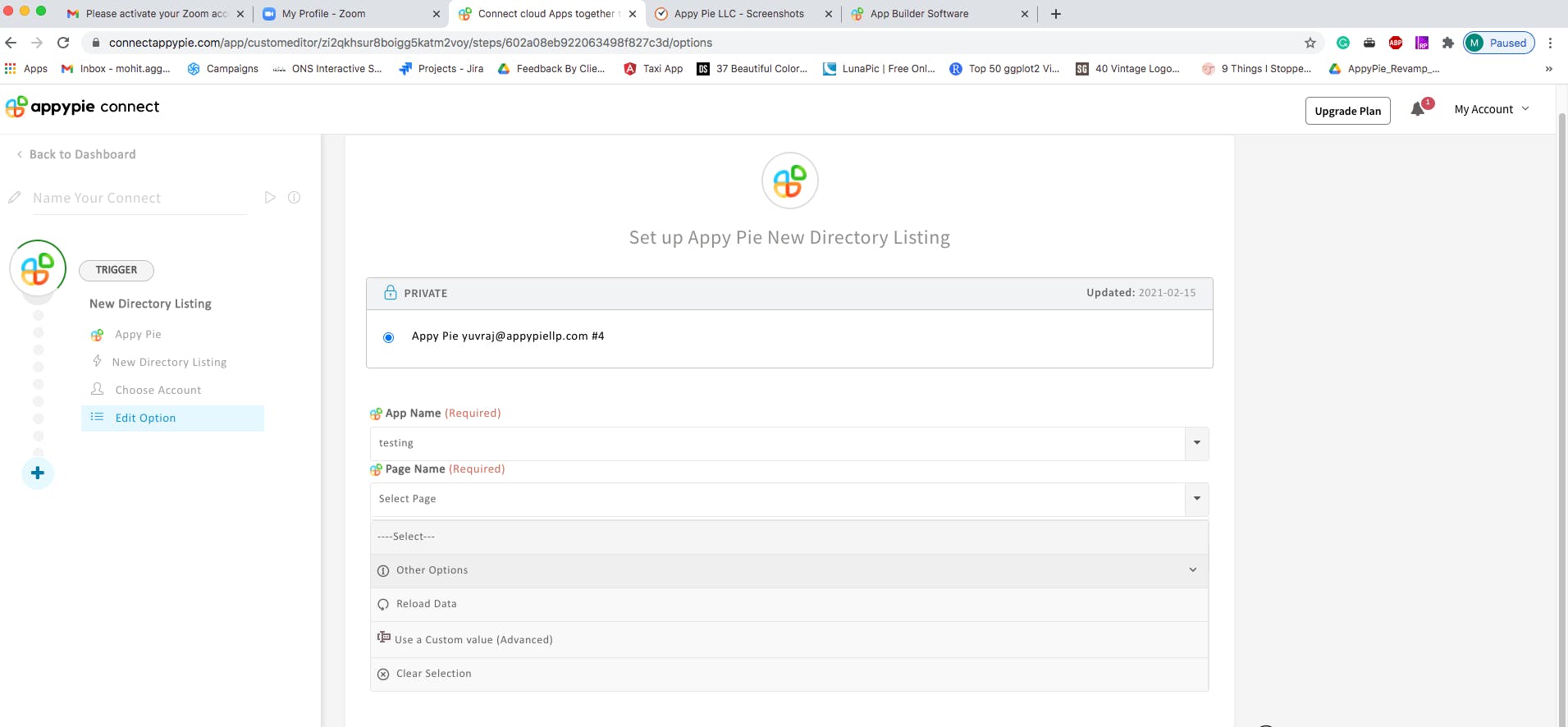Click the custom value icon in dropdown list
The height and width of the screenshot is (727, 1568).
(383, 638)
